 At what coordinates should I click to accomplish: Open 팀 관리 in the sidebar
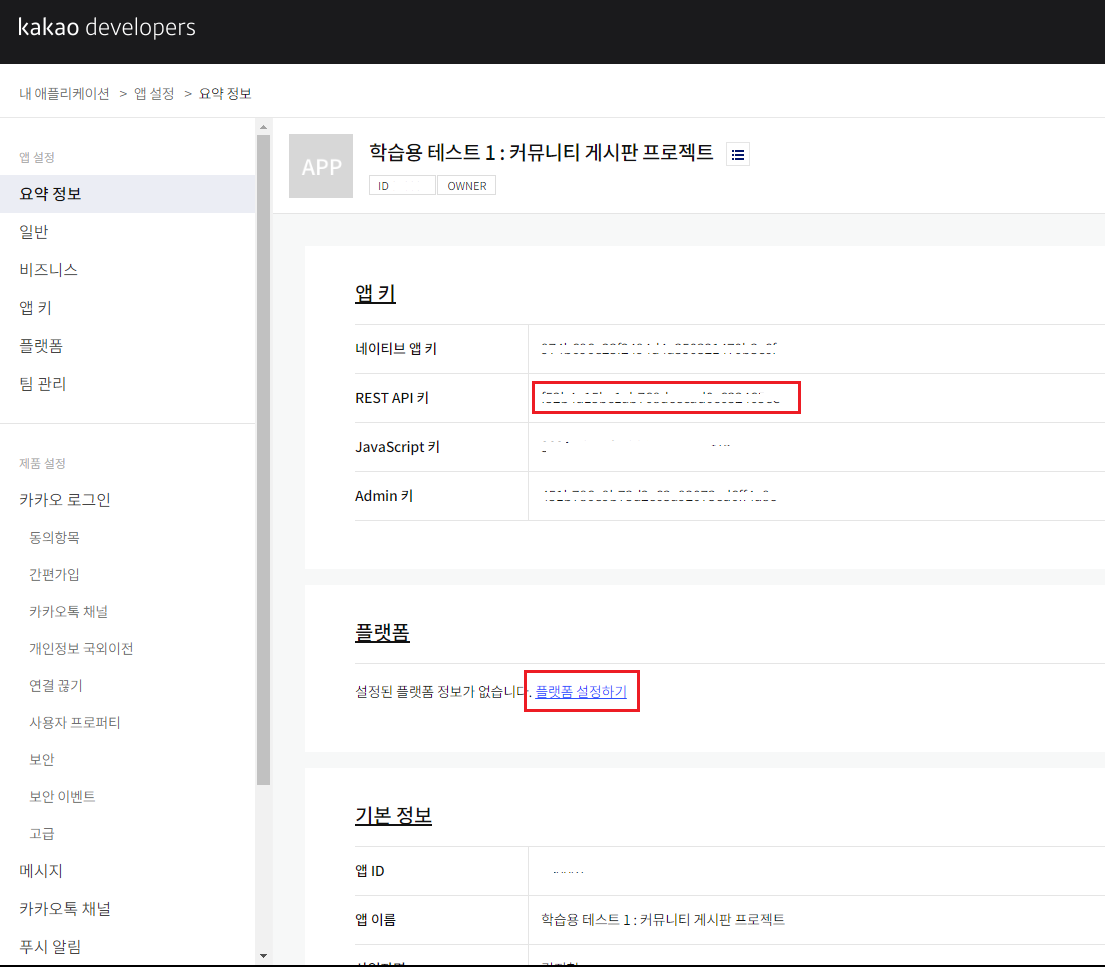coord(42,384)
